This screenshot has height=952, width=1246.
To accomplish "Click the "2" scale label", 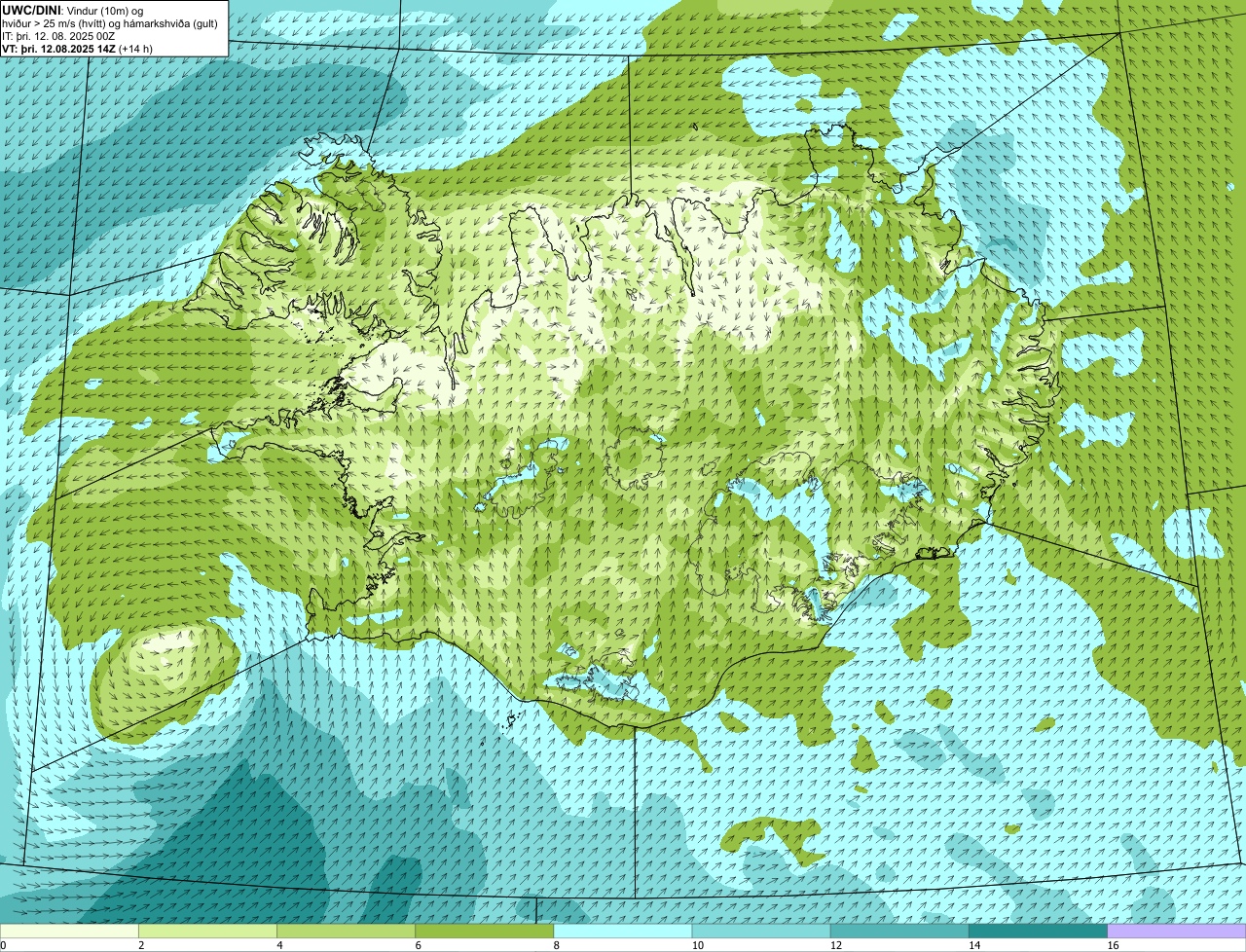I will (141, 945).
